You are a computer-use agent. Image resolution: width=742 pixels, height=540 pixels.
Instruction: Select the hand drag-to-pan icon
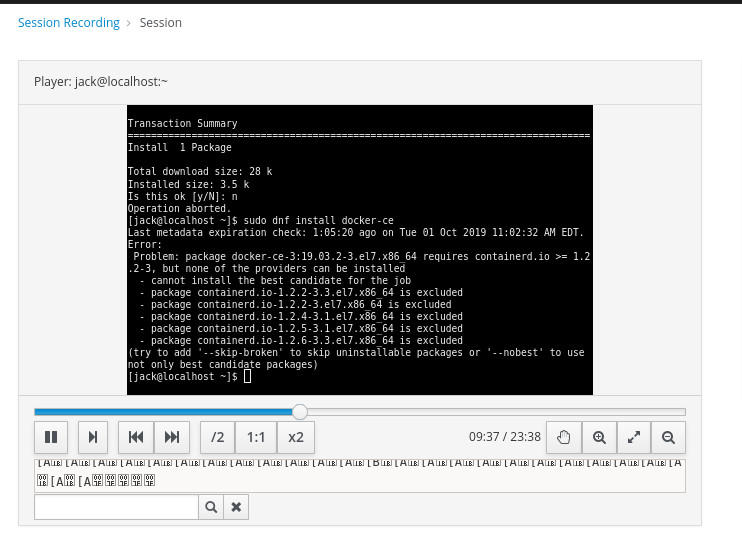[564, 437]
